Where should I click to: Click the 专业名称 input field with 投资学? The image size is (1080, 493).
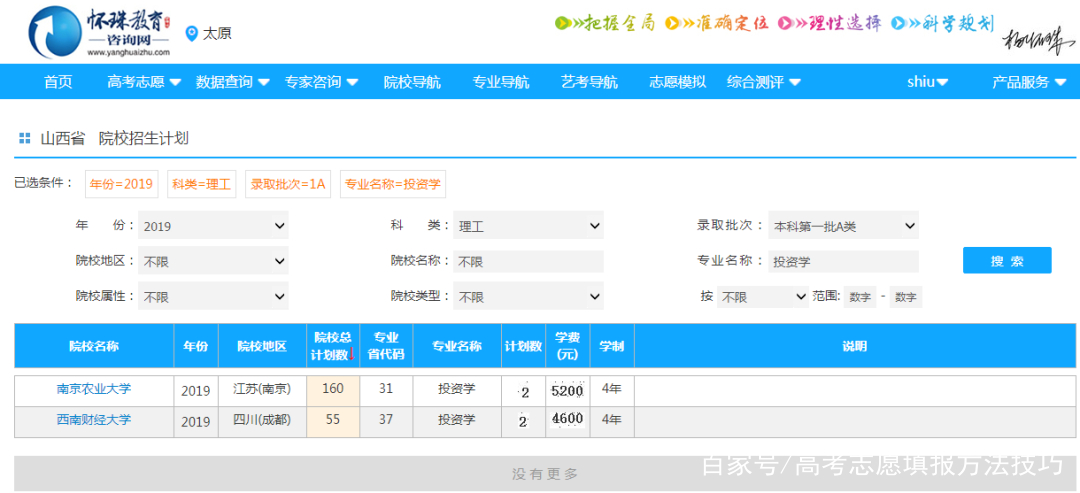point(843,262)
